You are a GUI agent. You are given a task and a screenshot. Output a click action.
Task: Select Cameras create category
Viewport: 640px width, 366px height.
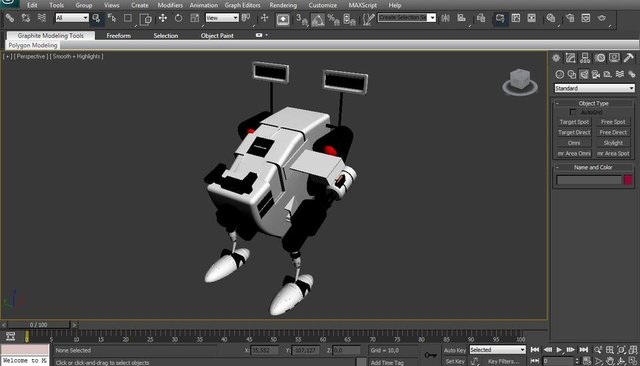[x=596, y=74]
